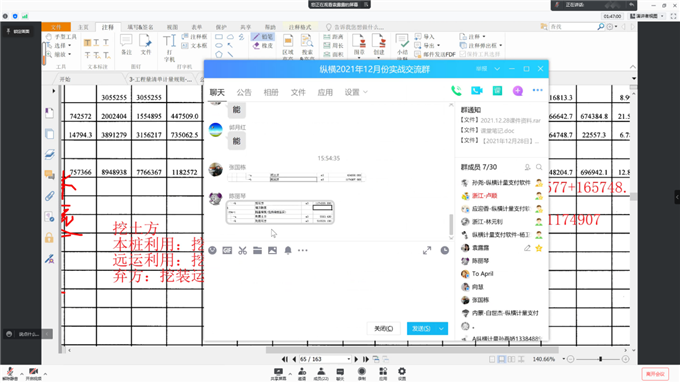
Task: Select the eraser (橡皮) tool
Action: pos(263,46)
